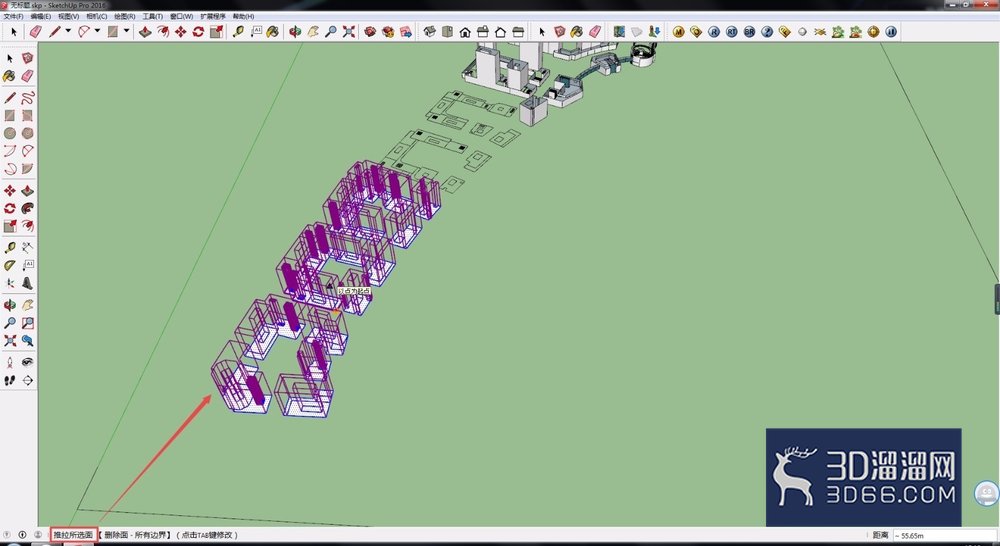Select the Zoom Window tool
1000x546 pixels.
pyautogui.click(x=27, y=323)
